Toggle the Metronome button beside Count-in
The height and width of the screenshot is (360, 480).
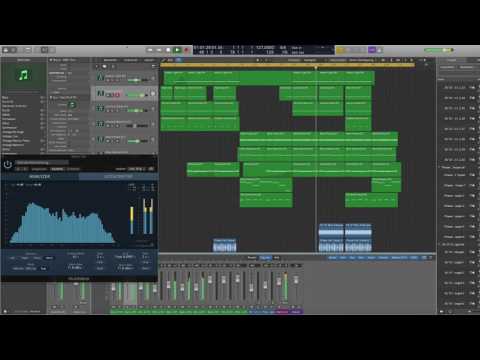coord(379,50)
